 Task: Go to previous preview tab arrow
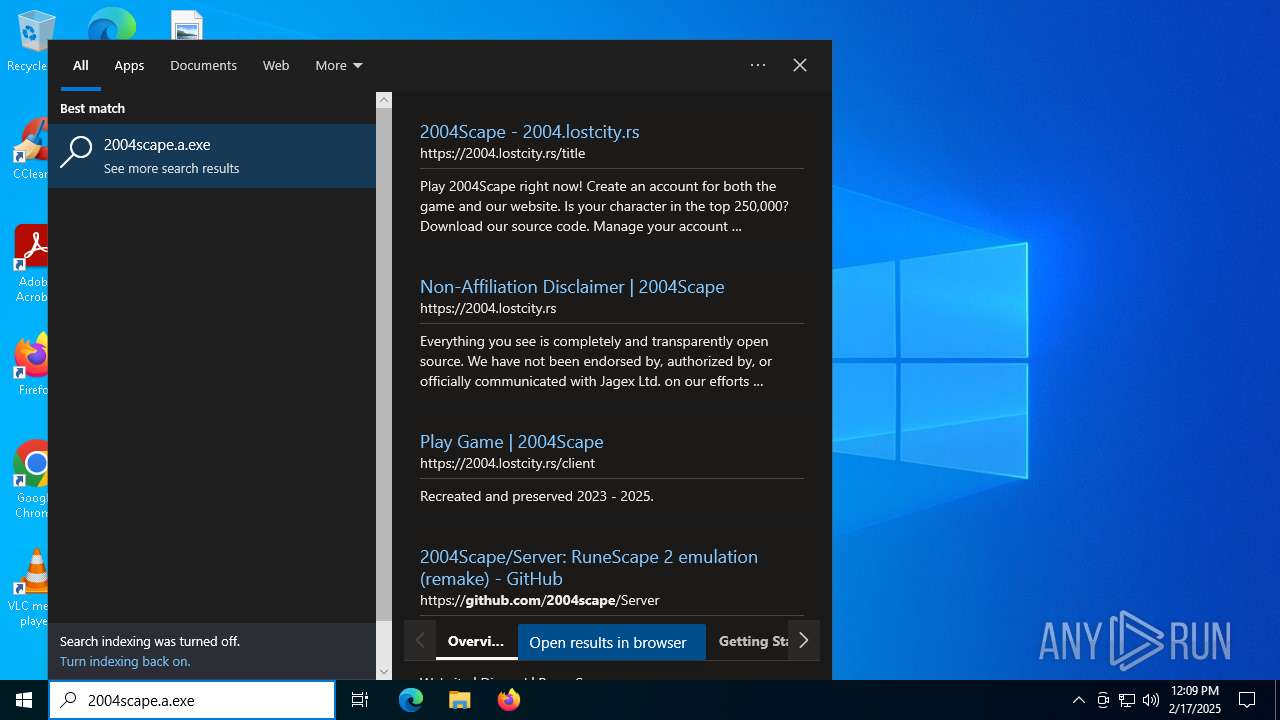point(420,641)
